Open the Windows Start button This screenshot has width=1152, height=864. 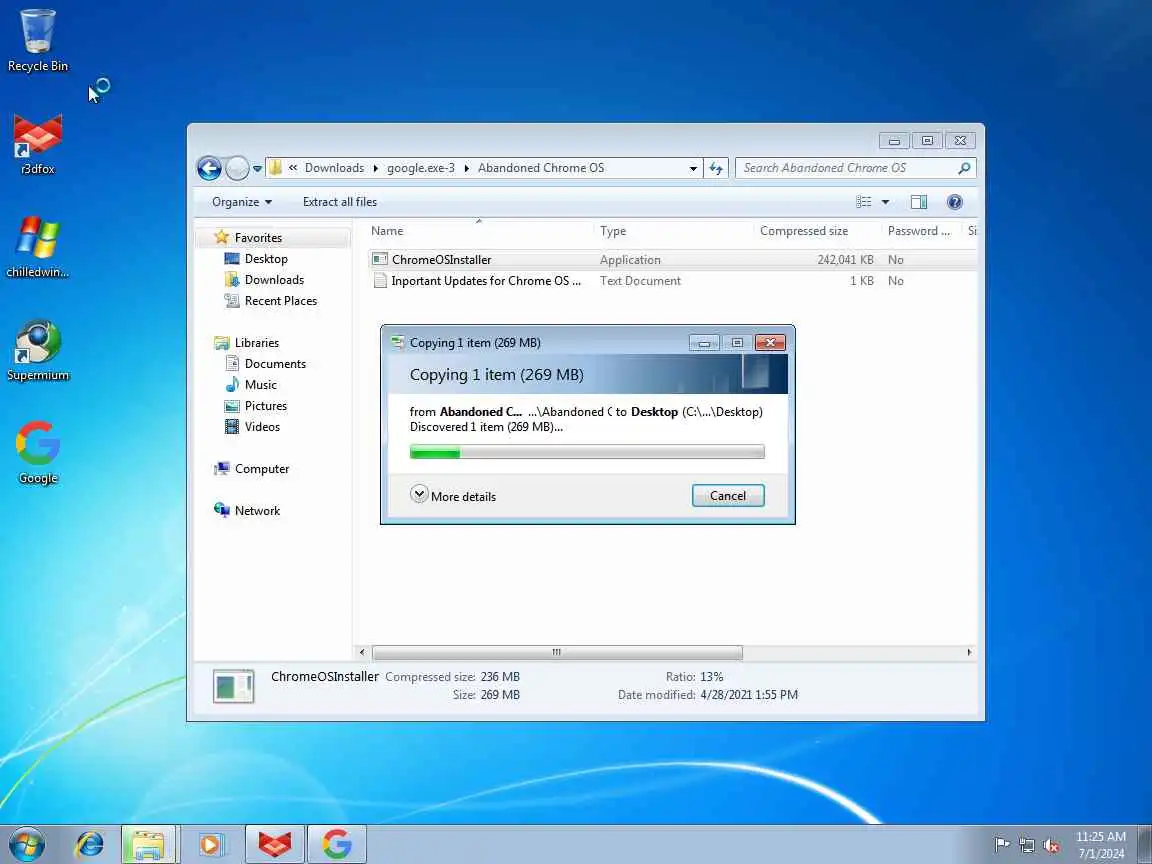[27, 844]
